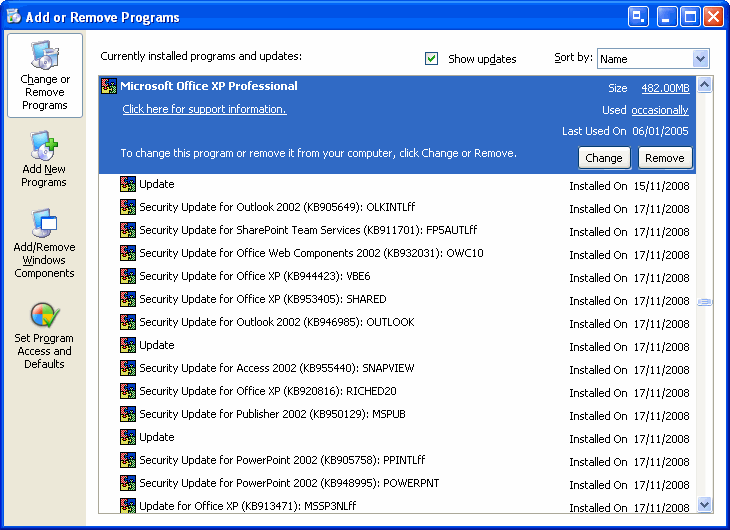Screen dimensions: 730x530
Task: Click icon for Office XP KB913471 update
Action: tap(128, 505)
